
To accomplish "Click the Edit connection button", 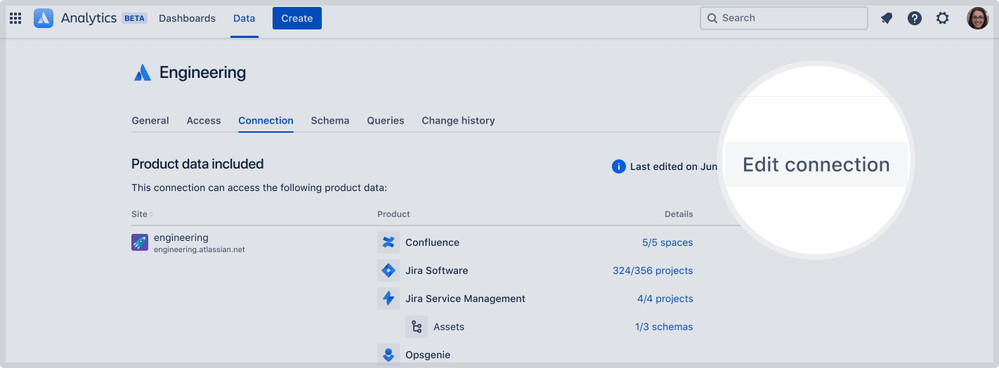I will 816,164.
